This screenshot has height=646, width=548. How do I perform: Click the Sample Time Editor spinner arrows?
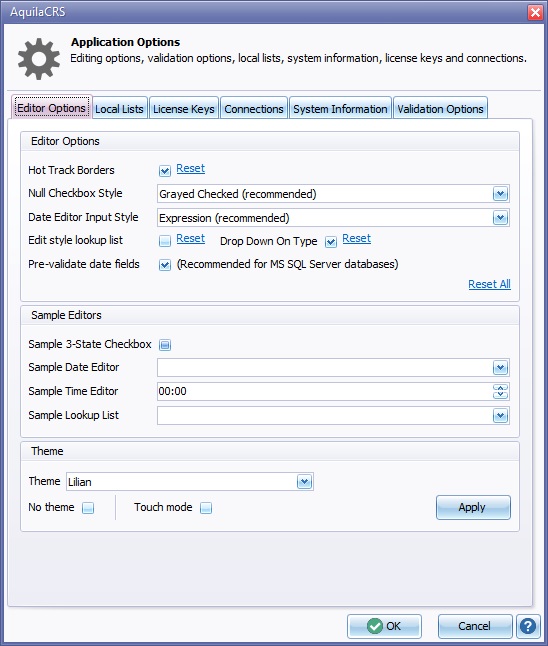pos(500,391)
